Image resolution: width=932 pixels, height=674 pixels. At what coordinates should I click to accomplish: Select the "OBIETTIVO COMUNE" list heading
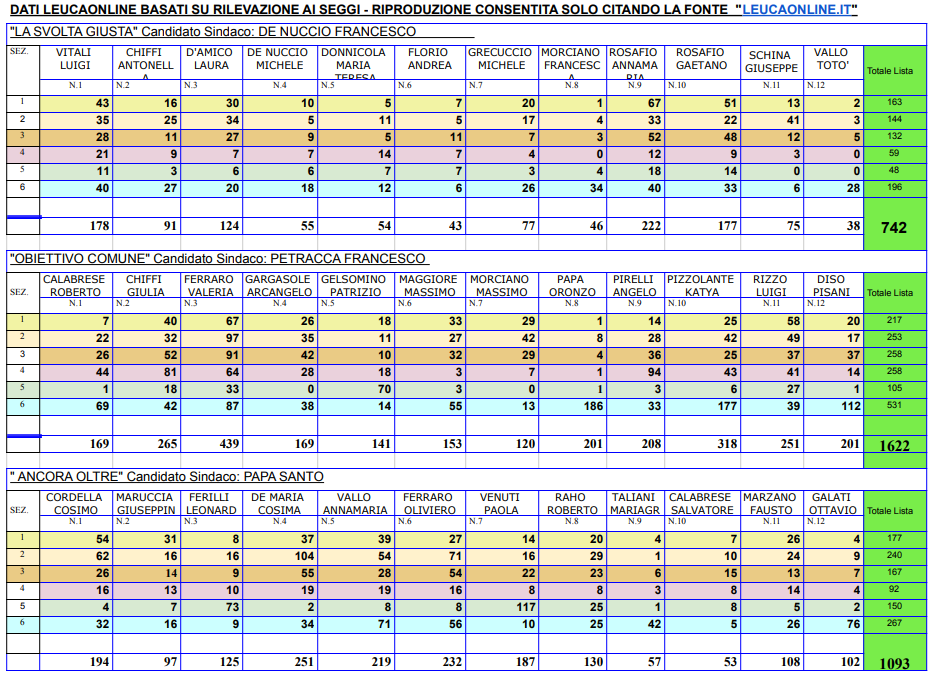[x=217, y=259]
